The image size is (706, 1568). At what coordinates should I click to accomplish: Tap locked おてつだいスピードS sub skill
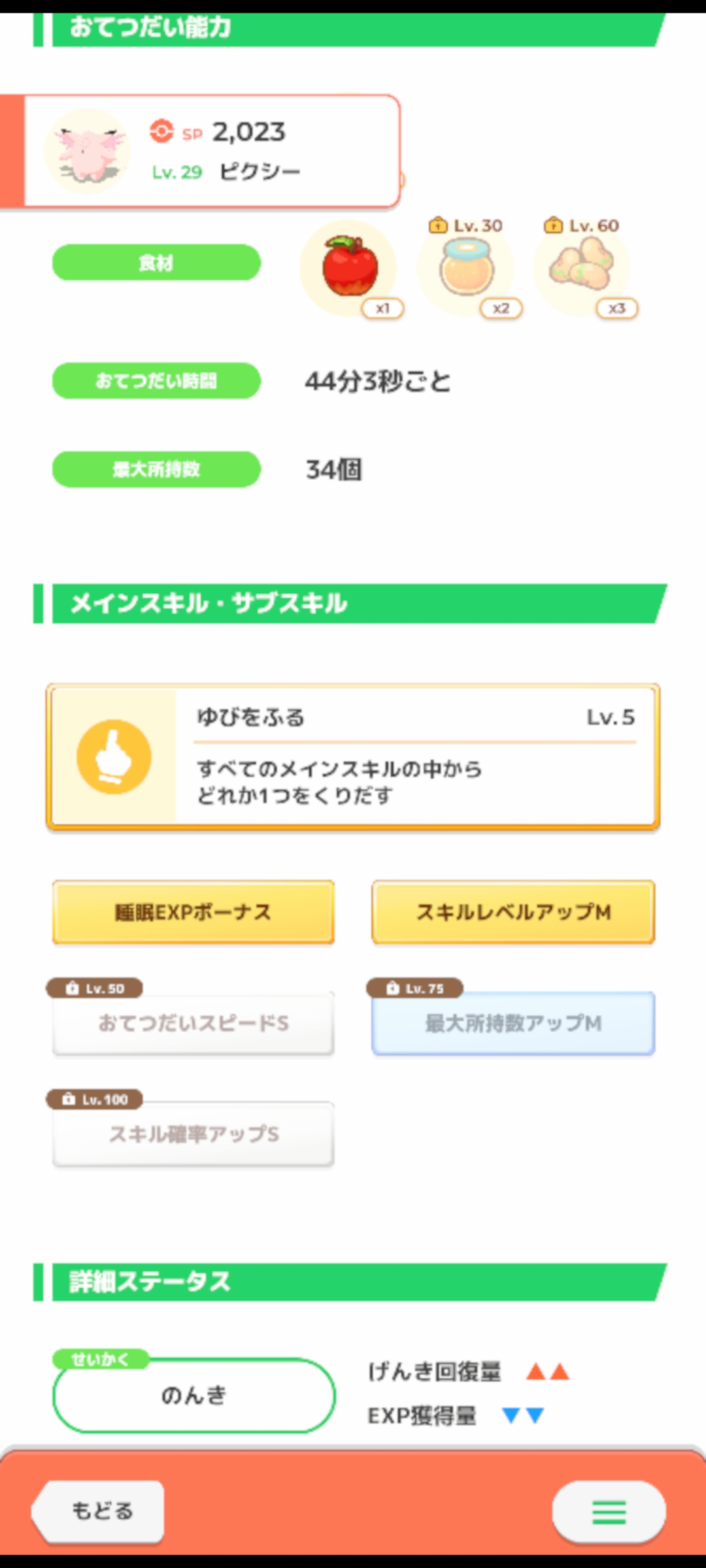click(193, 1023)
